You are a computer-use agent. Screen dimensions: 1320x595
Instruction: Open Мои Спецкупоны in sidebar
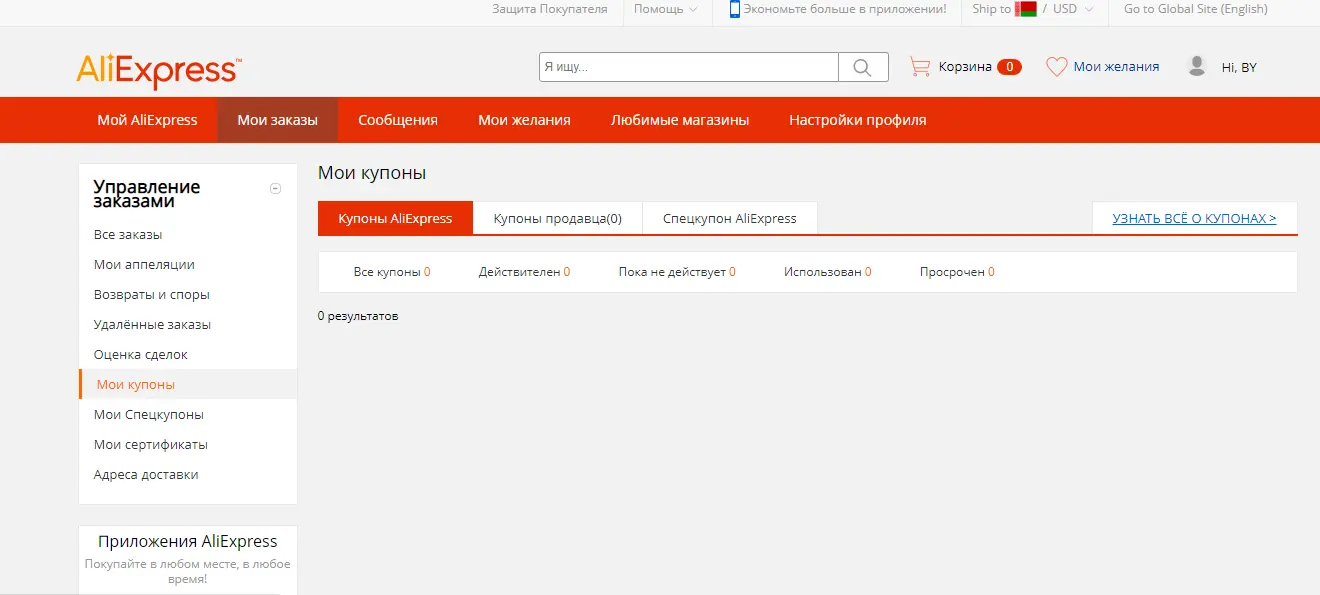pos(149,415)
